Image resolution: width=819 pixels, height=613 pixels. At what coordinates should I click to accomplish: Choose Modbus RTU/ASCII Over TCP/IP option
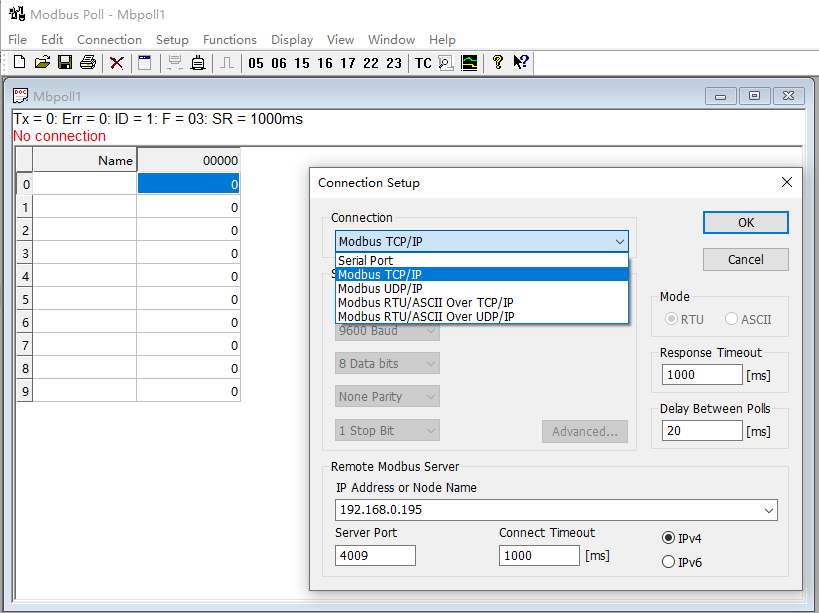[482, 302]
